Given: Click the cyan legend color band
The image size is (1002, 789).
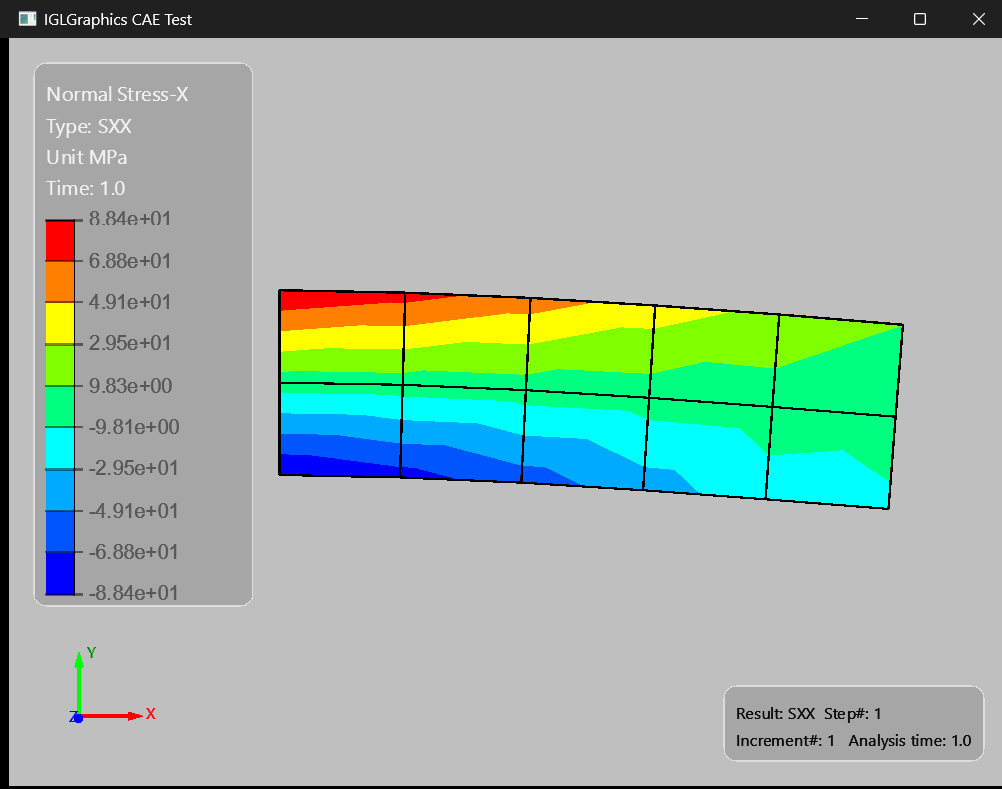Looking at the screenshot, I should point(60,448).
